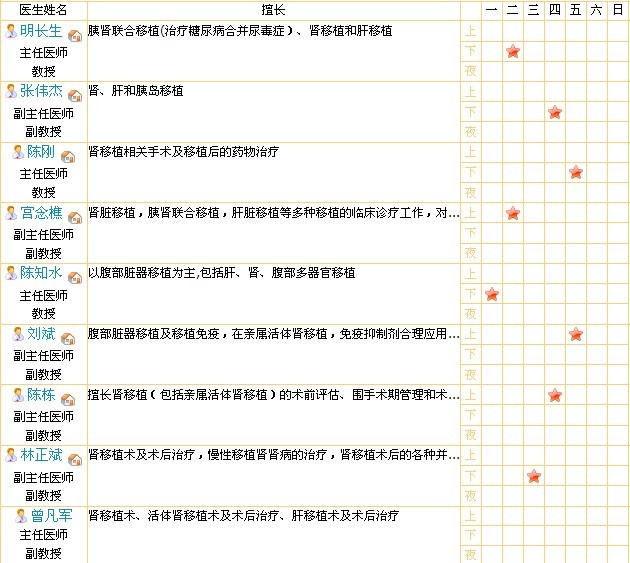Click 林正斌's specialty text 肾移植术及术后治疗
Image resolution: width=630 pixels, height=563 pixels.
[274, 455]
